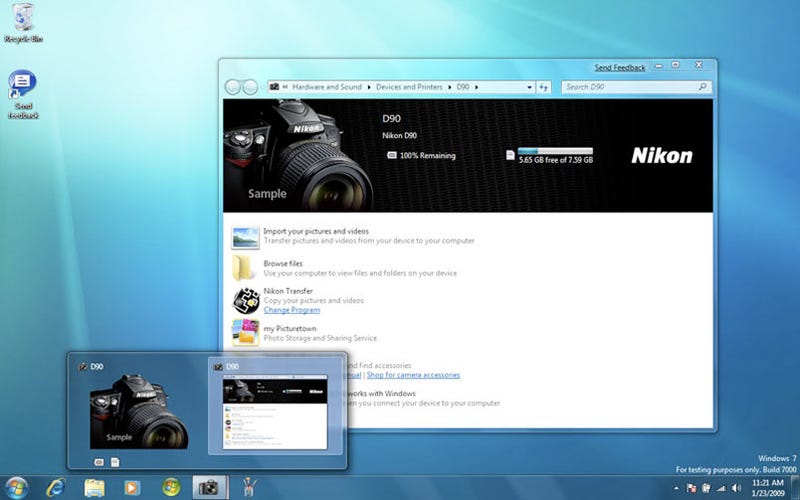Click the Devices and Printers breadcrumb
The width and height of the screenshot is (800, 500).
[409, 87]
